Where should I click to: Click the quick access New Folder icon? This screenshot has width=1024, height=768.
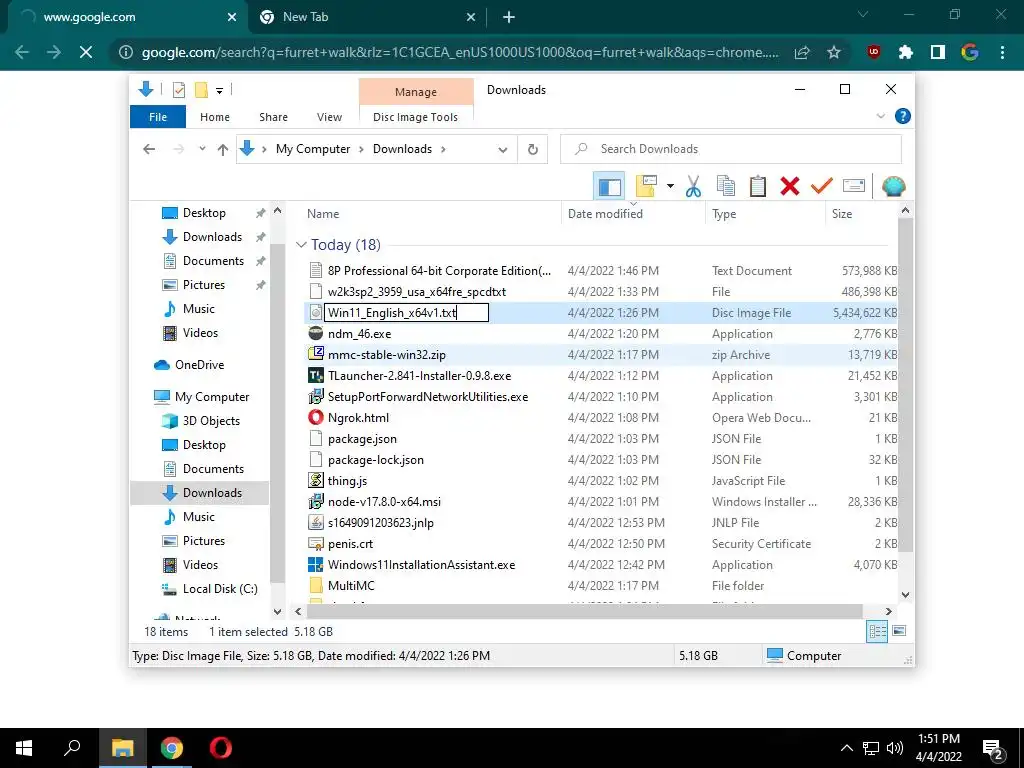tap(202, 90)
